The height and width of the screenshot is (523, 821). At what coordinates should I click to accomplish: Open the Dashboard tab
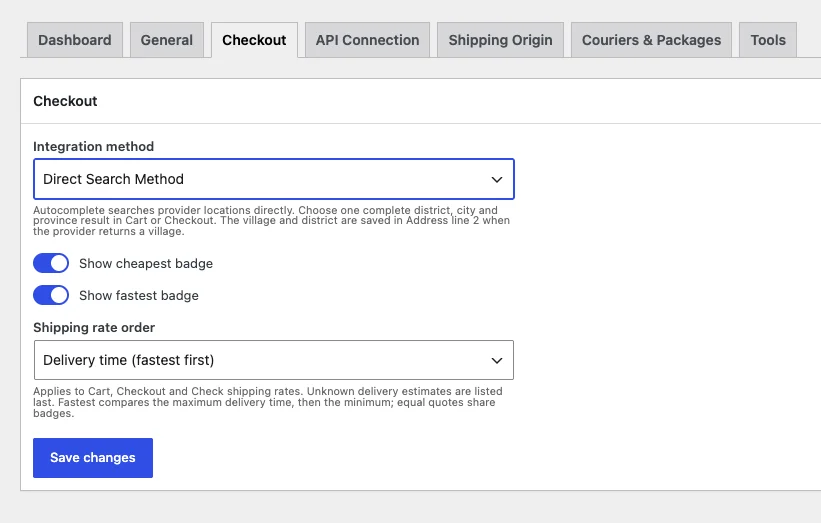pos(75,40)
